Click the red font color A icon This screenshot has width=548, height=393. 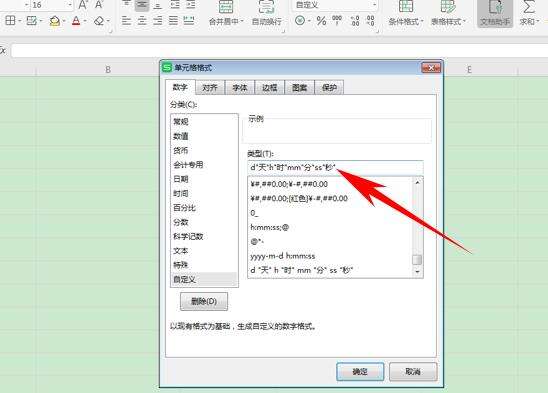click(76, 21)
